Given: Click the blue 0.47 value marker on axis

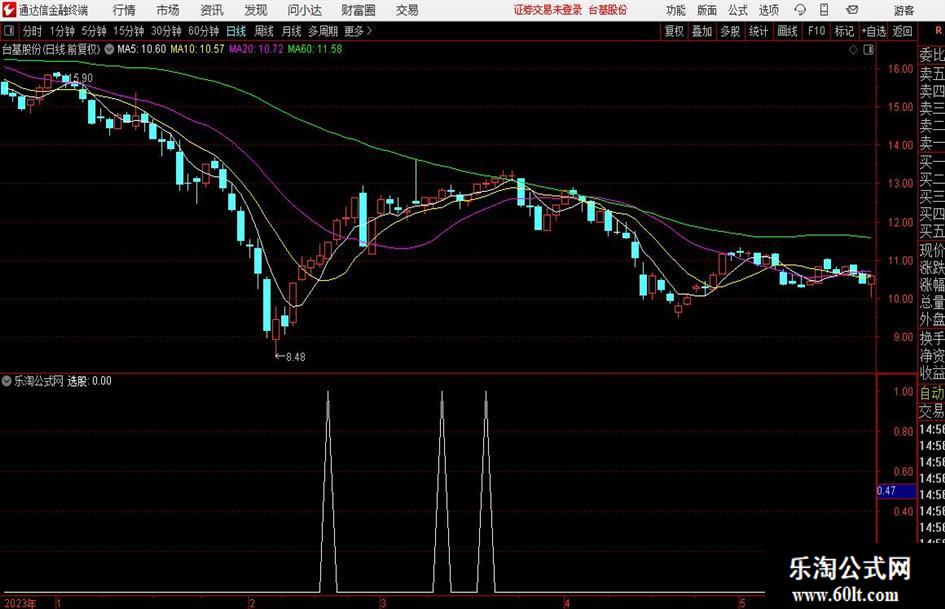Looking at the screenshot, I should 896,491.
